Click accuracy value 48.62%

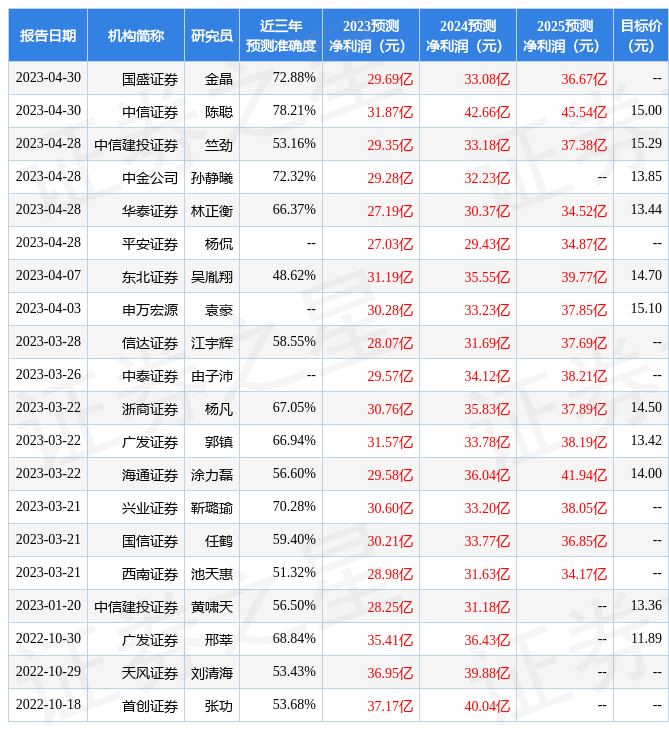click(294, 276)
